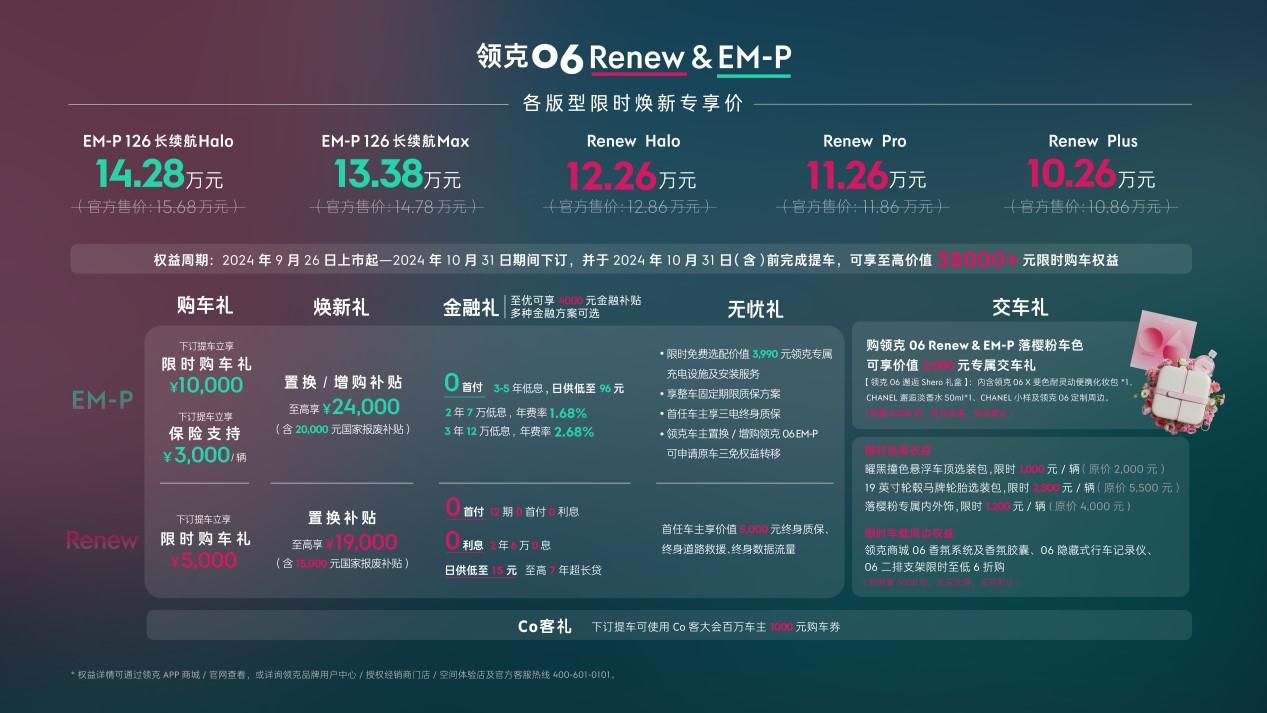This screenshot has width=1267, height=713.
Task: Click the Co客礼 banner
Action: (x=669, y=626)
